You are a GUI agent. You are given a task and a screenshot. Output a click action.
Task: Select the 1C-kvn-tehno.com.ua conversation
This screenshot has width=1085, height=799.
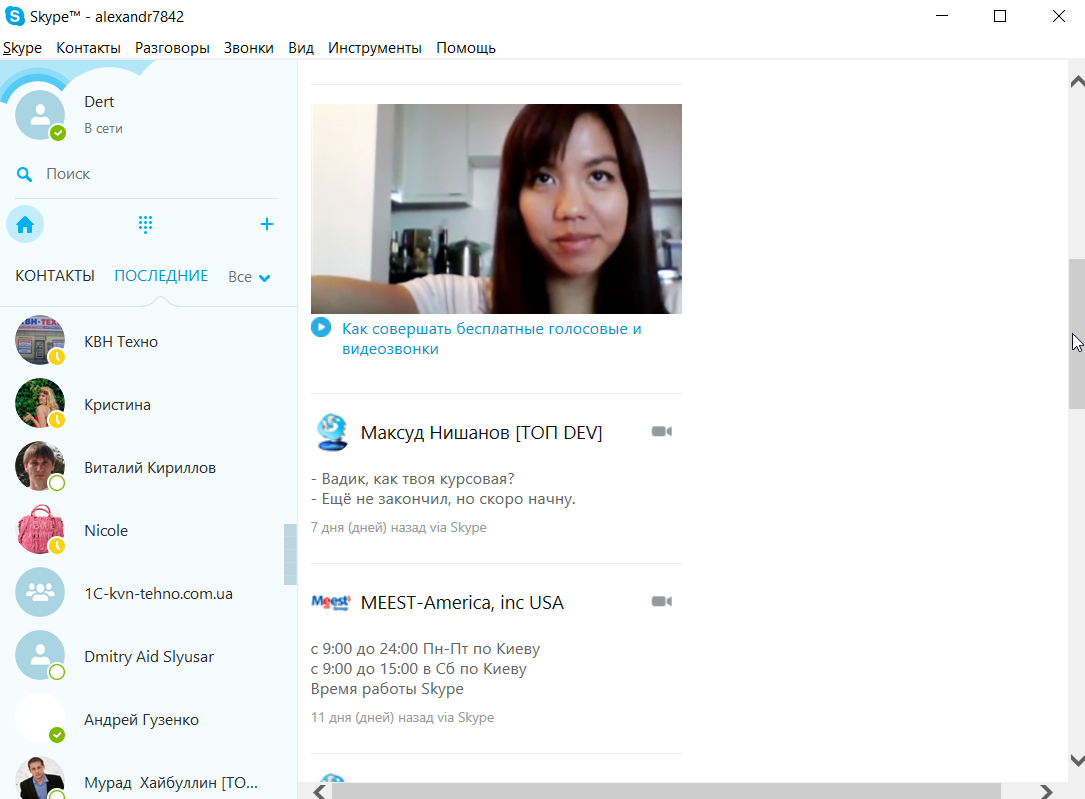point(142,592)
